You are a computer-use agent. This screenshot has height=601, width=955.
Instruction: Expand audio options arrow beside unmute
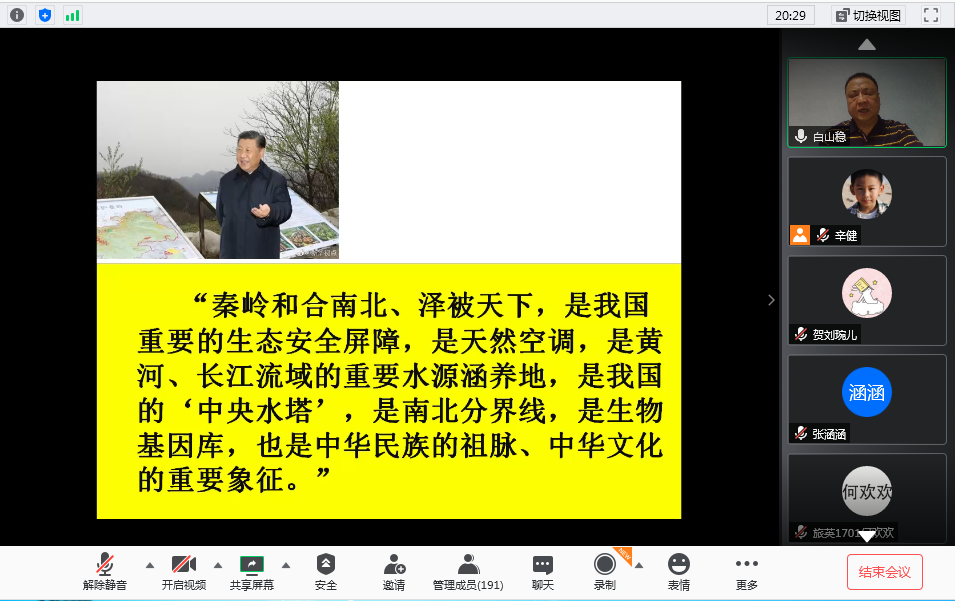point(150,565)
